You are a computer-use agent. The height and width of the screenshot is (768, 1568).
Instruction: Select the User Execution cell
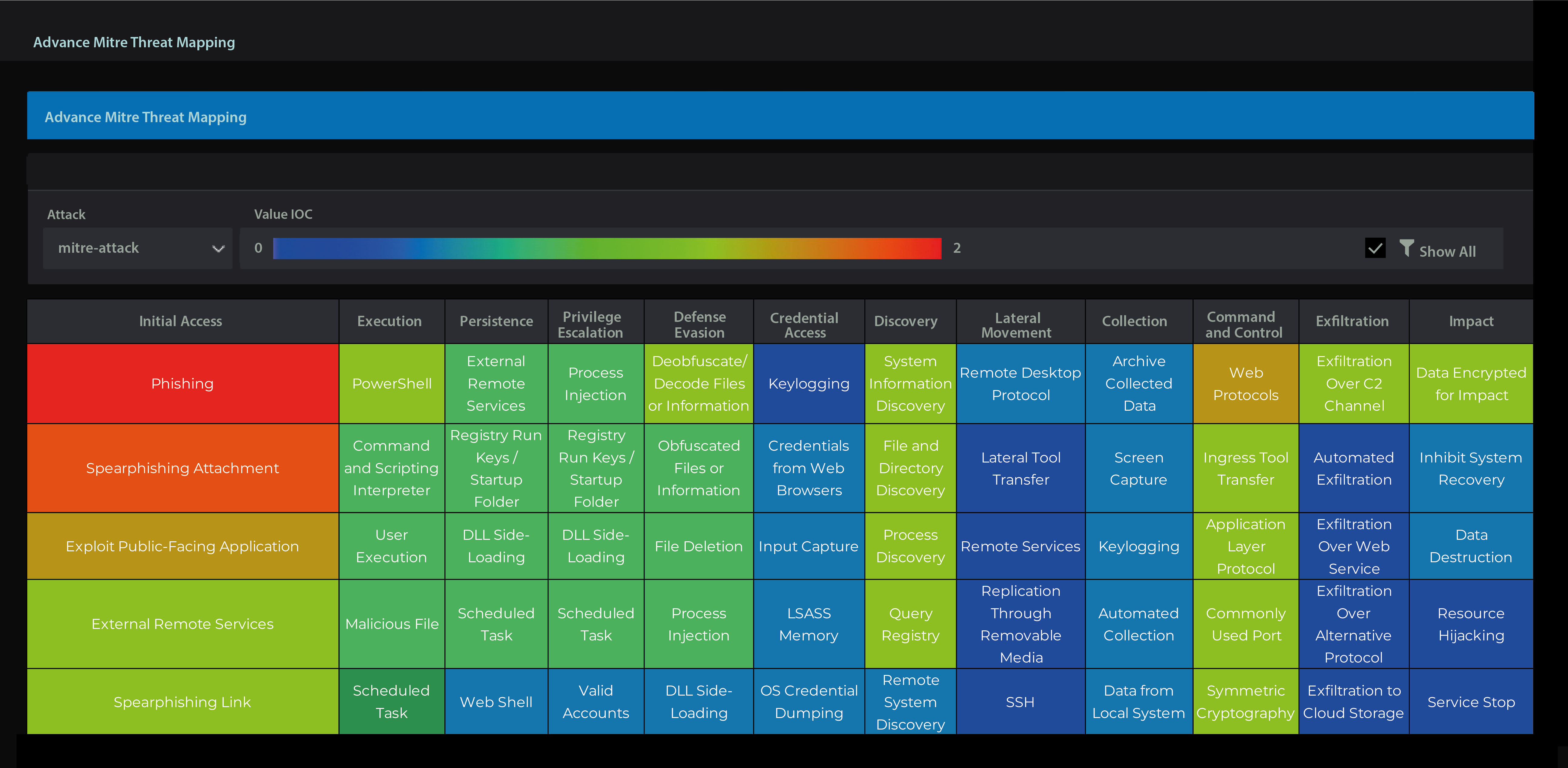(x=391, y=546)
